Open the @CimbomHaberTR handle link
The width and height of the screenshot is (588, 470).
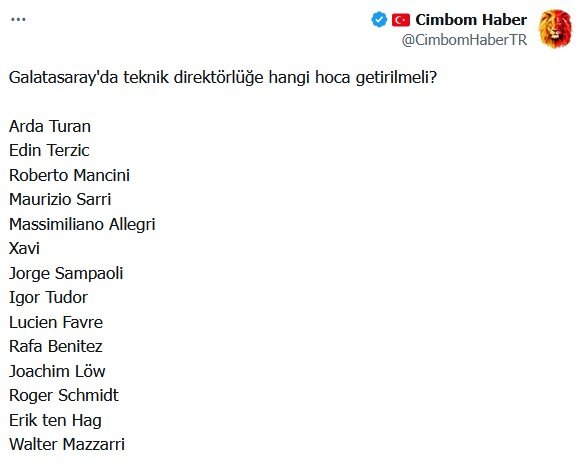click(x=464, y=40)
